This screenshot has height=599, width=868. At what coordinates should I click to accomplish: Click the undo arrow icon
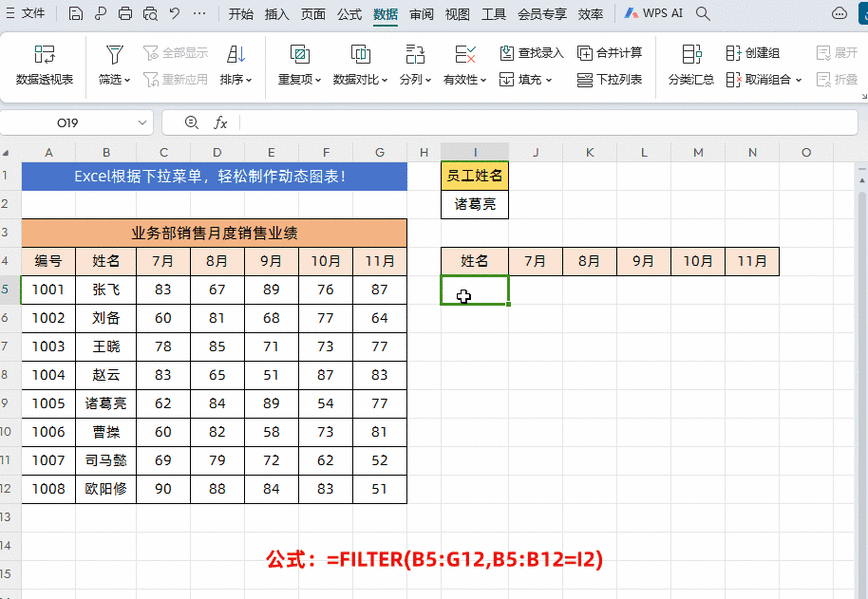175,13
